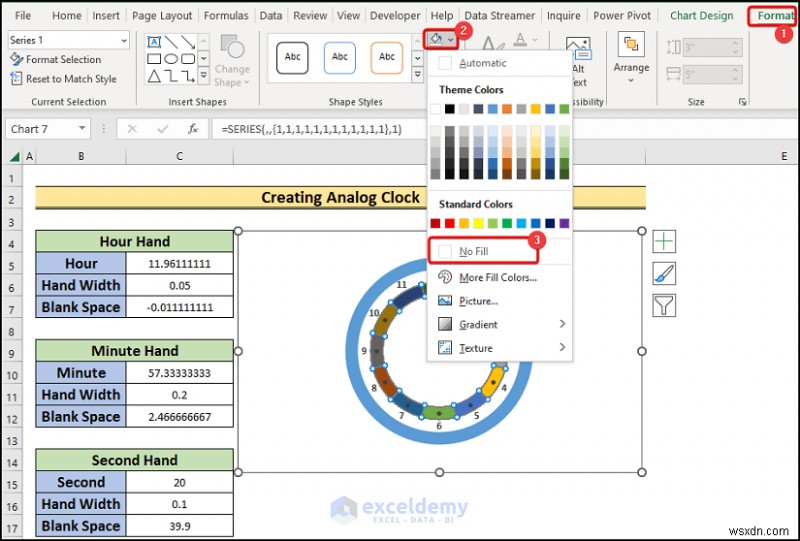Show next row of Shape Styles
Image resolution: width=800 pixels, height=541 pixels.
point(417,58)
